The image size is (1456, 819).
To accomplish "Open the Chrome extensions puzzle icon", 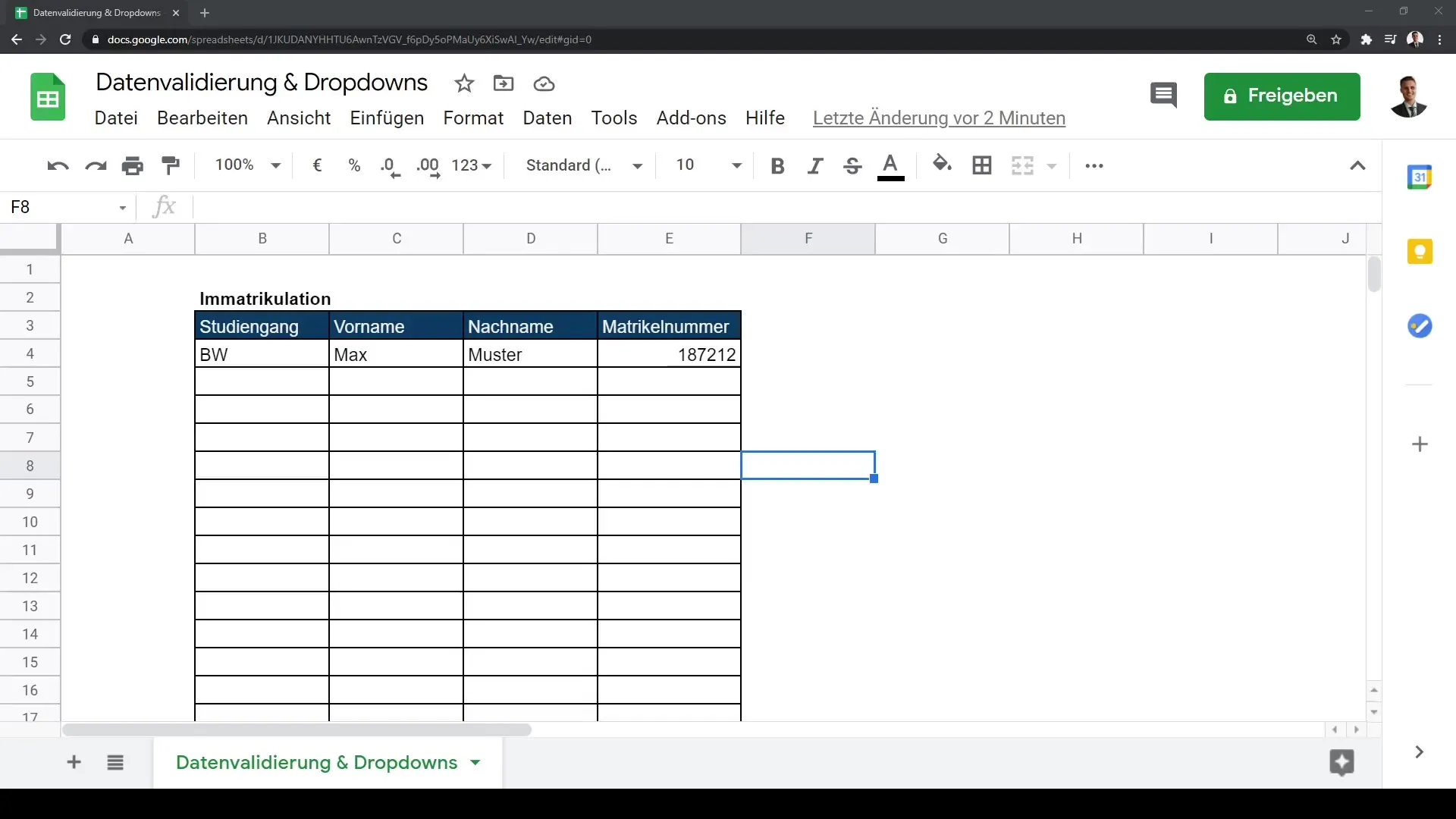I will [1366, 39].
